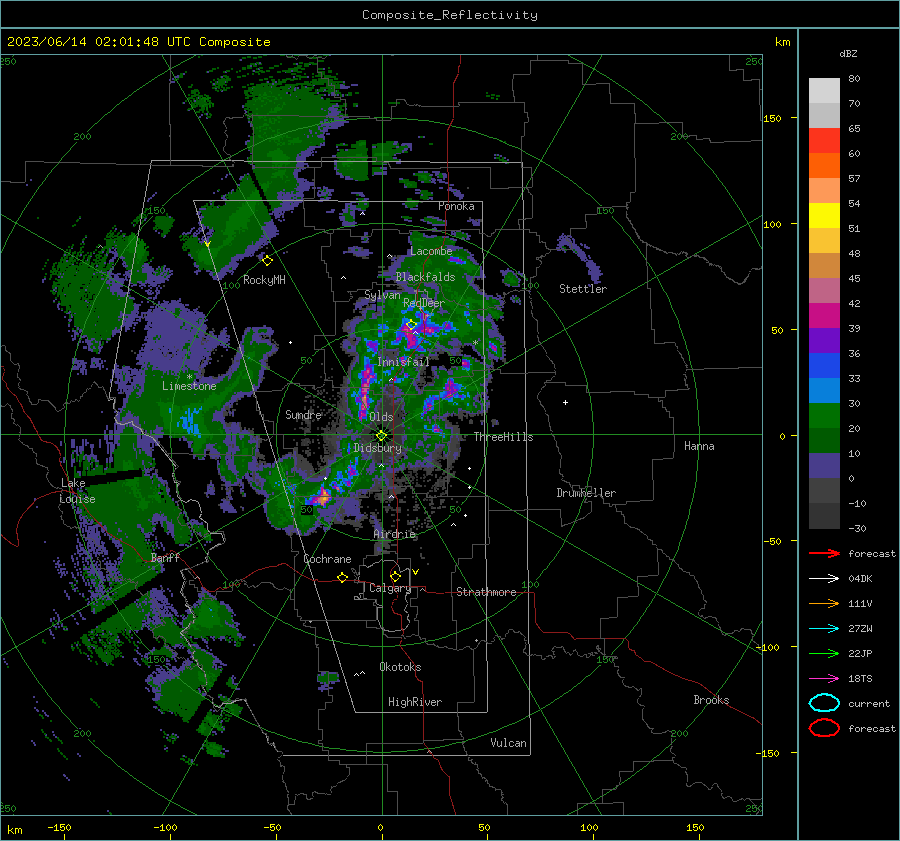Click the red forecast ellipse icon

(824, 728)
